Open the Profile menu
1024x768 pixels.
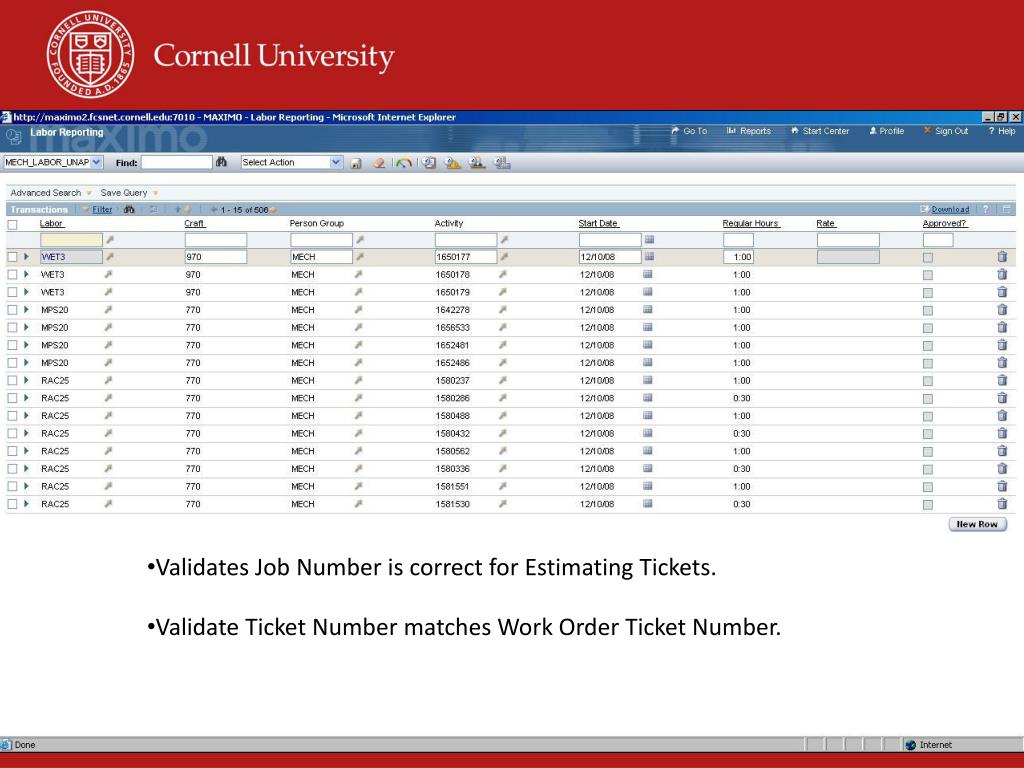coord(886,131)
